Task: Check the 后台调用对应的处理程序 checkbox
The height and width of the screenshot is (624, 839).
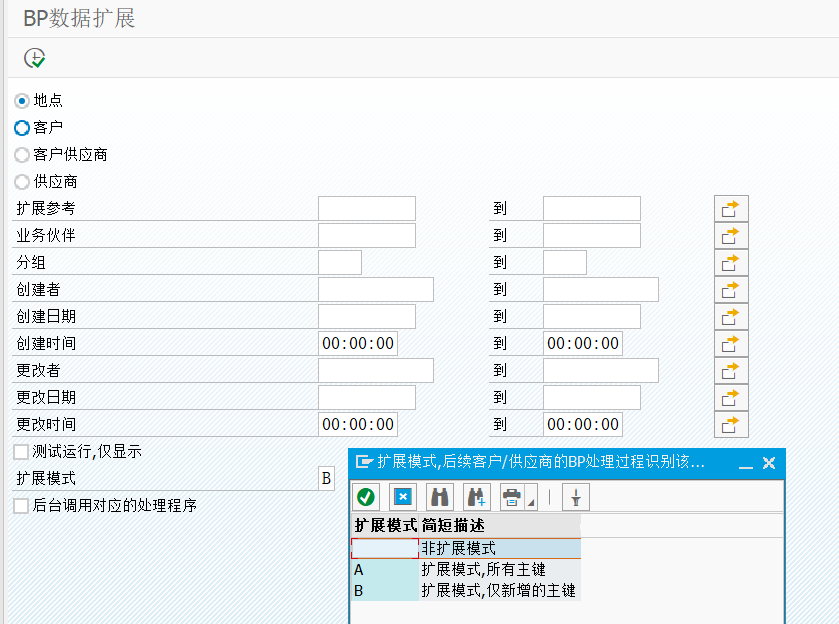Action: tap(21, 506)
